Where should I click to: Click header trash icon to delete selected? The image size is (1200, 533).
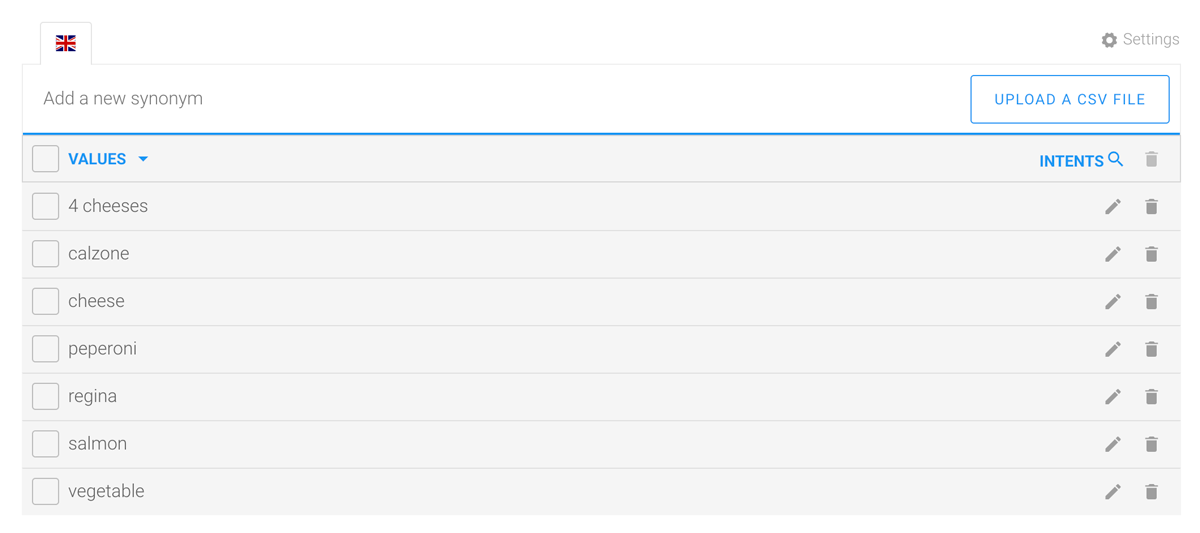(x=1151, y=159)
